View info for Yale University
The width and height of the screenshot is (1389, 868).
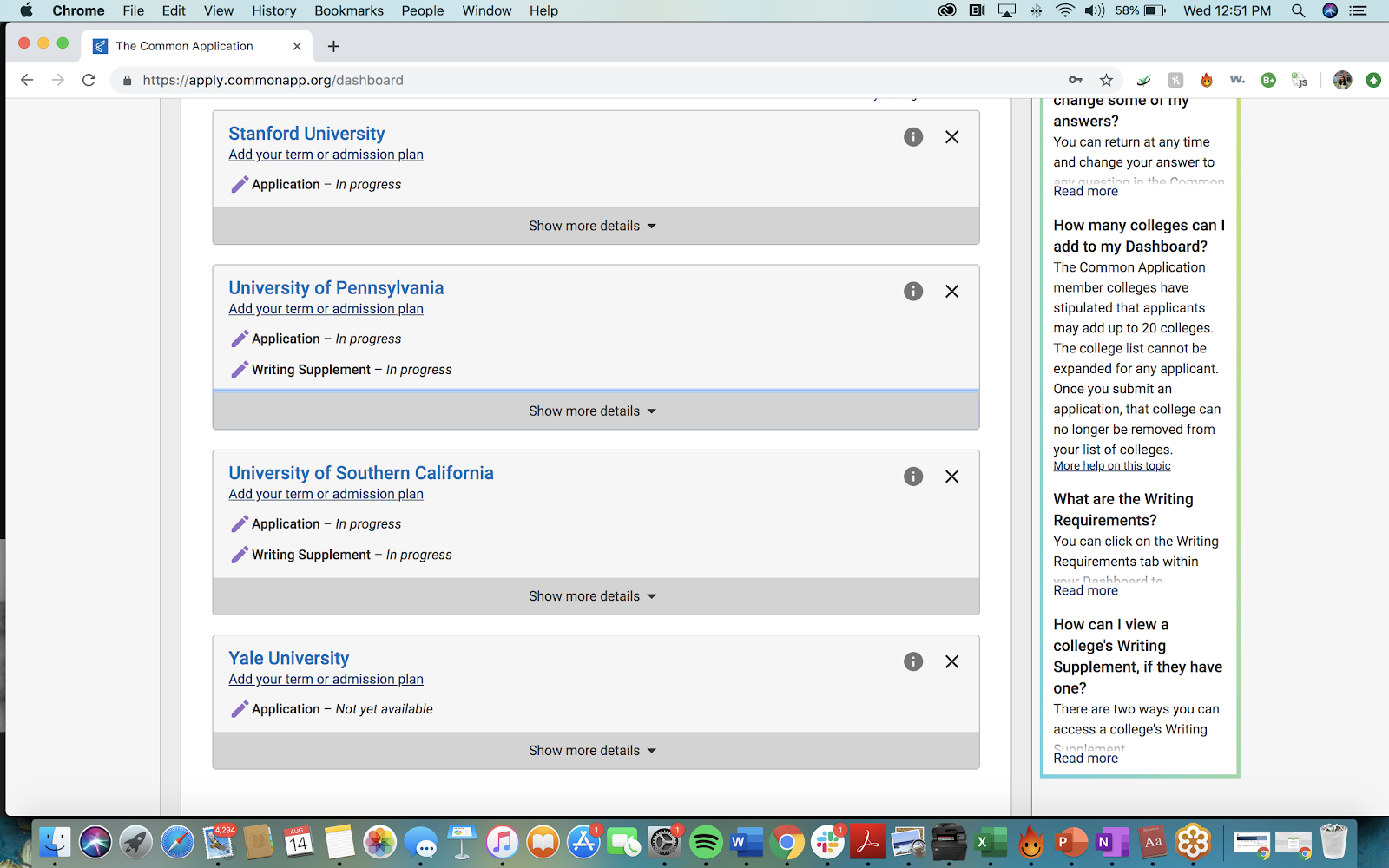pyautogui.click(x=913, y=662)
